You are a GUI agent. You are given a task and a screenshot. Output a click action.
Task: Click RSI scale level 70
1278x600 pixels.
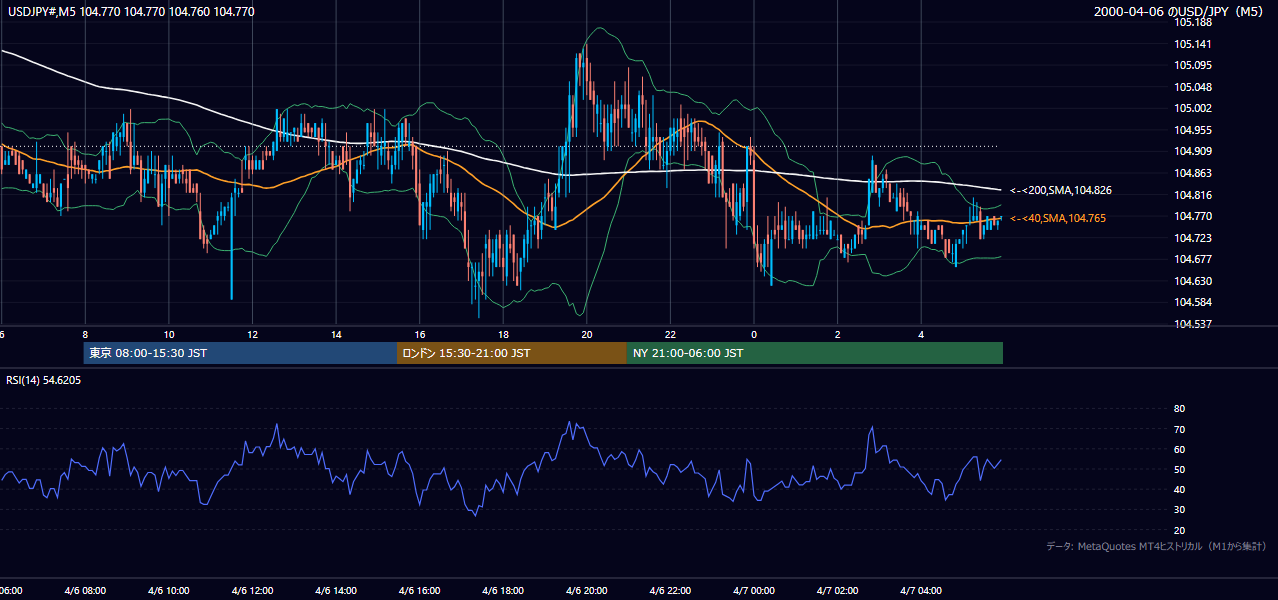pos(1179,429)
